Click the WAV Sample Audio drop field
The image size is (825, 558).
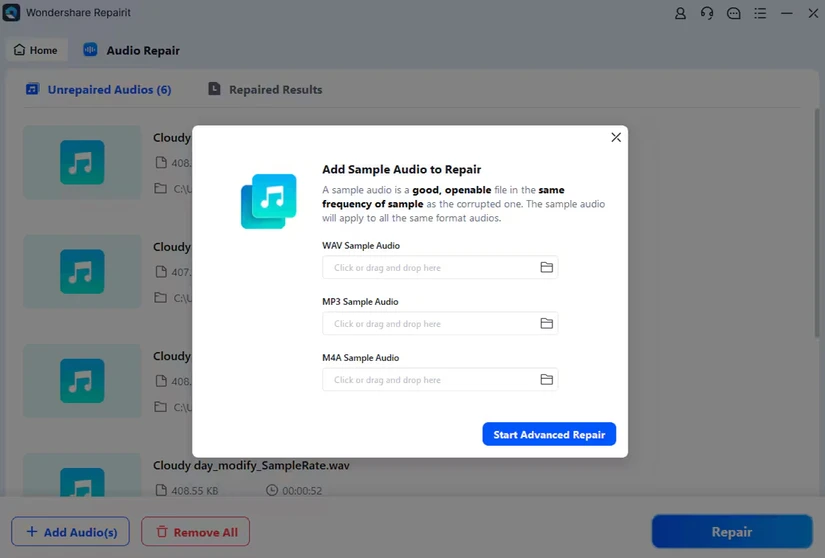point(428,268)
